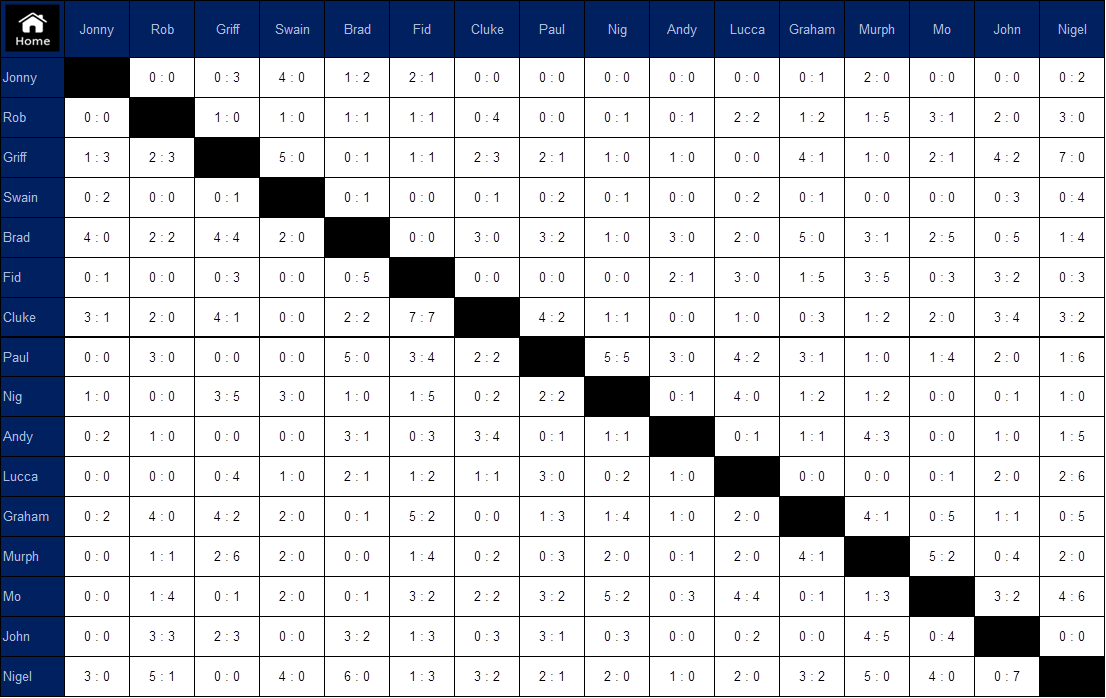The height and width of the screenshot is (698, 1106).
Task: Click the Murph row label
Action: click(x=32, y=556)
